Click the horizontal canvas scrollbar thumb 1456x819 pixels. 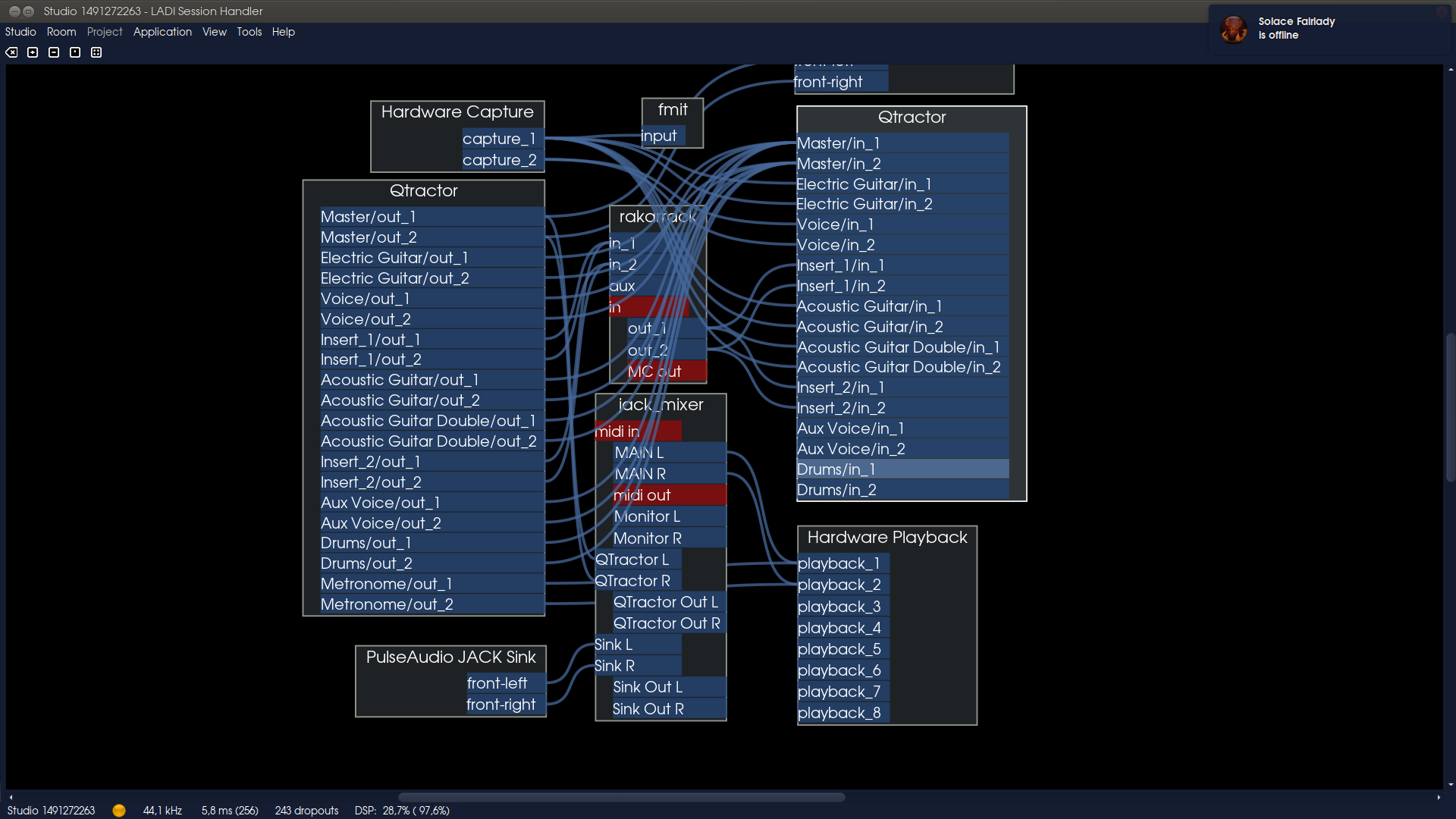point(622,797)
